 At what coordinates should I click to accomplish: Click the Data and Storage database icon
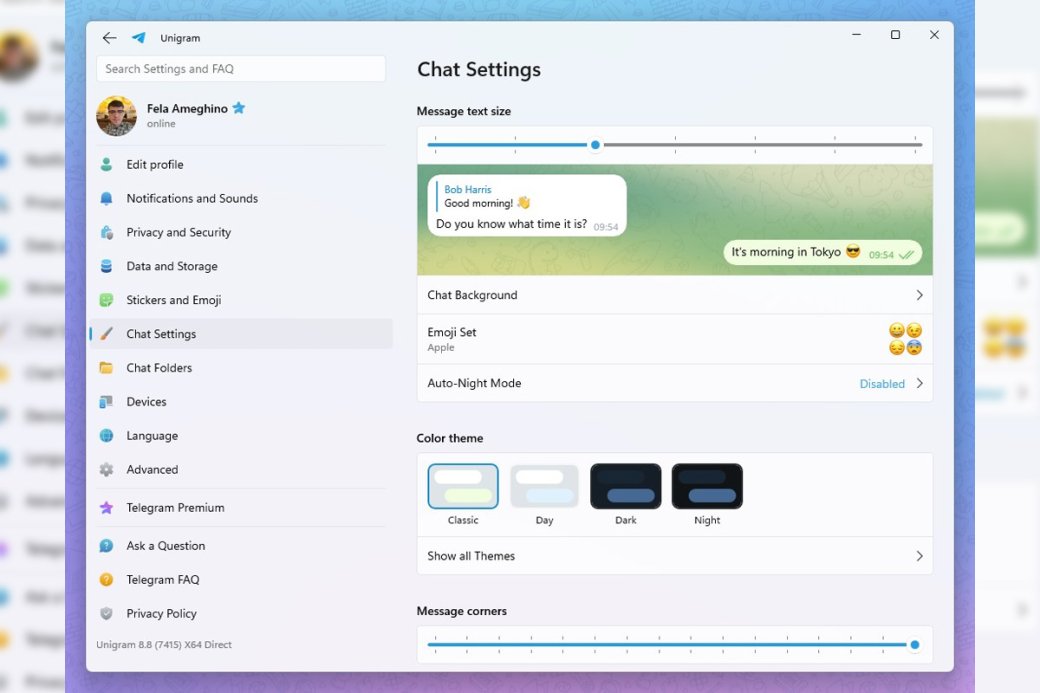coord(106,266)
